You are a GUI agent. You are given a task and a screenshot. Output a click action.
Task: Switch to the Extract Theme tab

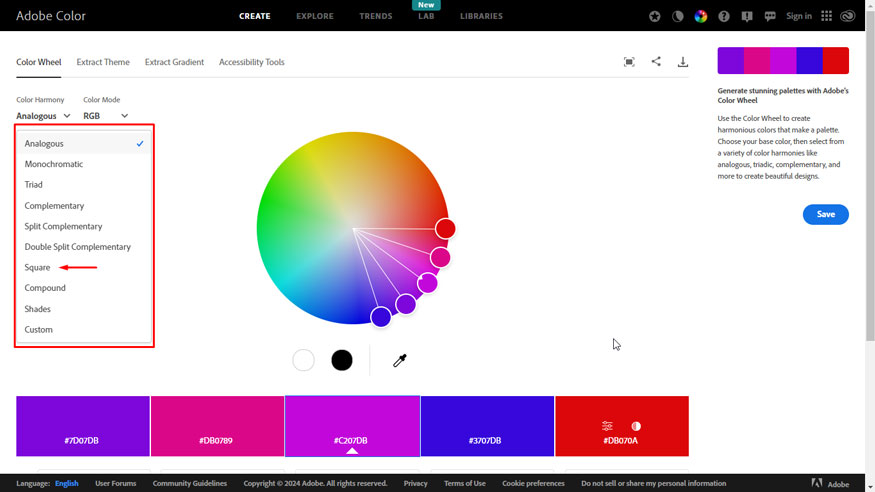(x=103, y=62)
